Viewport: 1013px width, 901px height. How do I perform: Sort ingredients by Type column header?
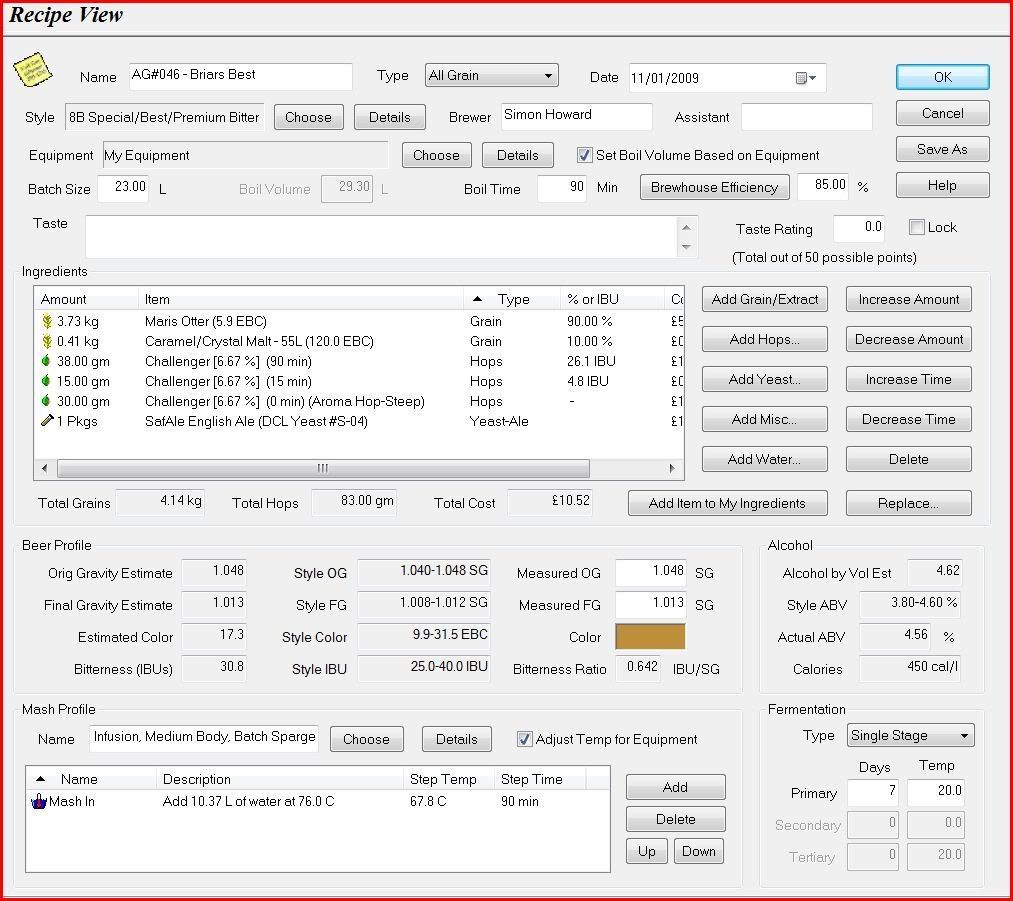pyautogui.click(x=512, y=299)
